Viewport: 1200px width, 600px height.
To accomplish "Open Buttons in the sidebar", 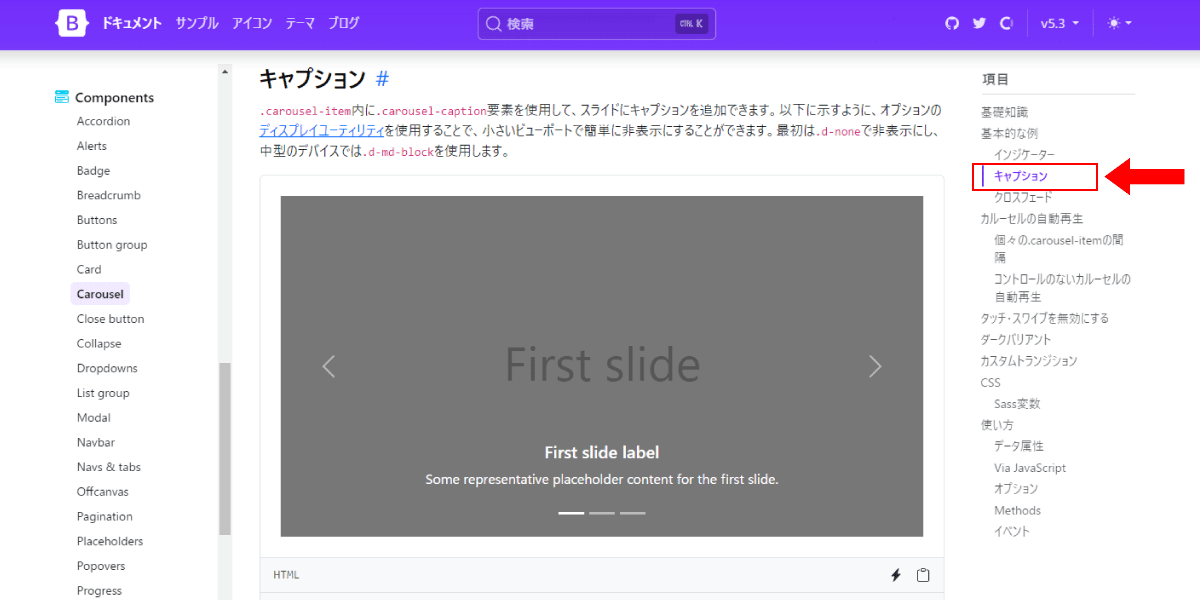I will 97,220.
